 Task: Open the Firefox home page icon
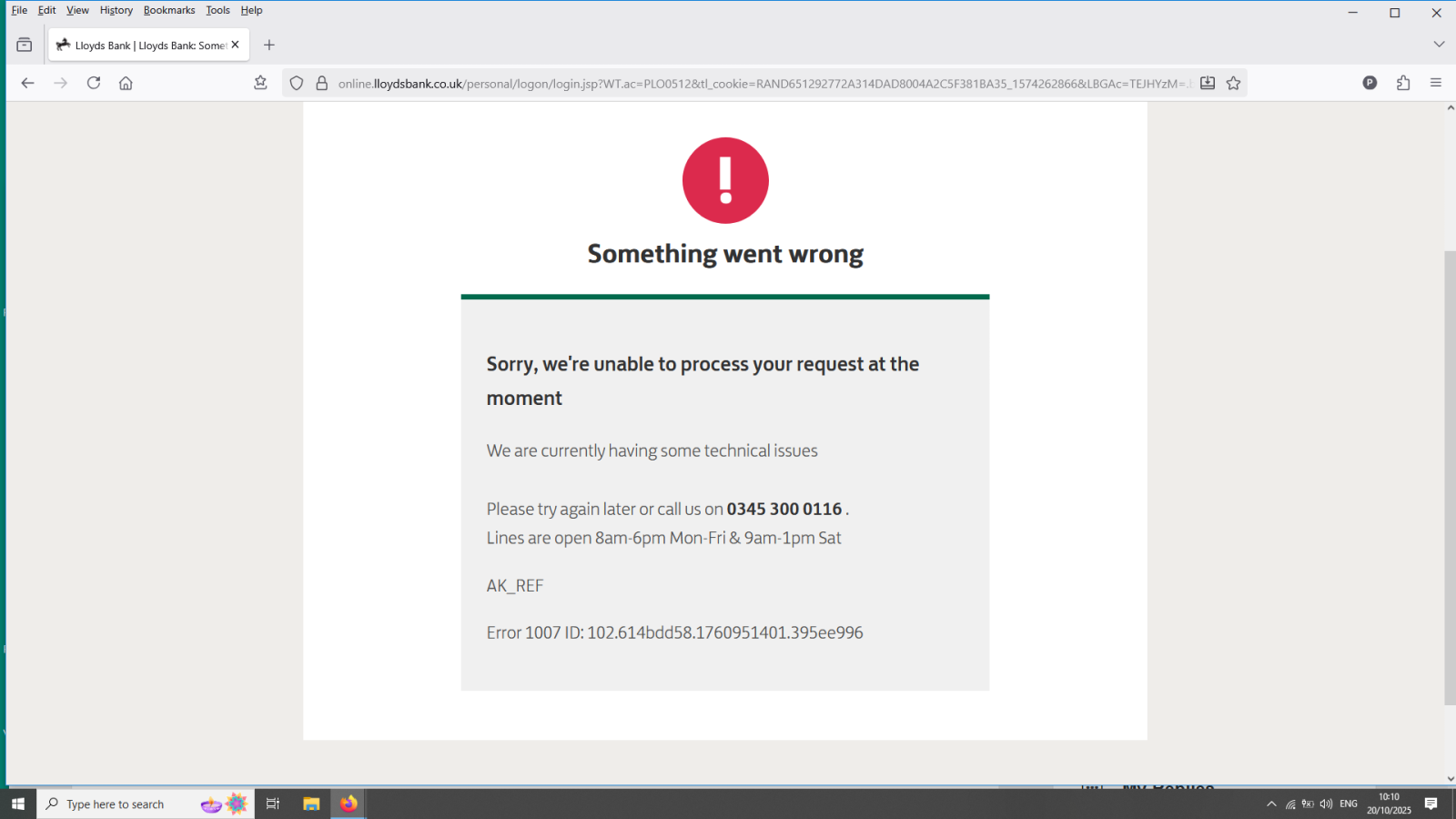126,83
